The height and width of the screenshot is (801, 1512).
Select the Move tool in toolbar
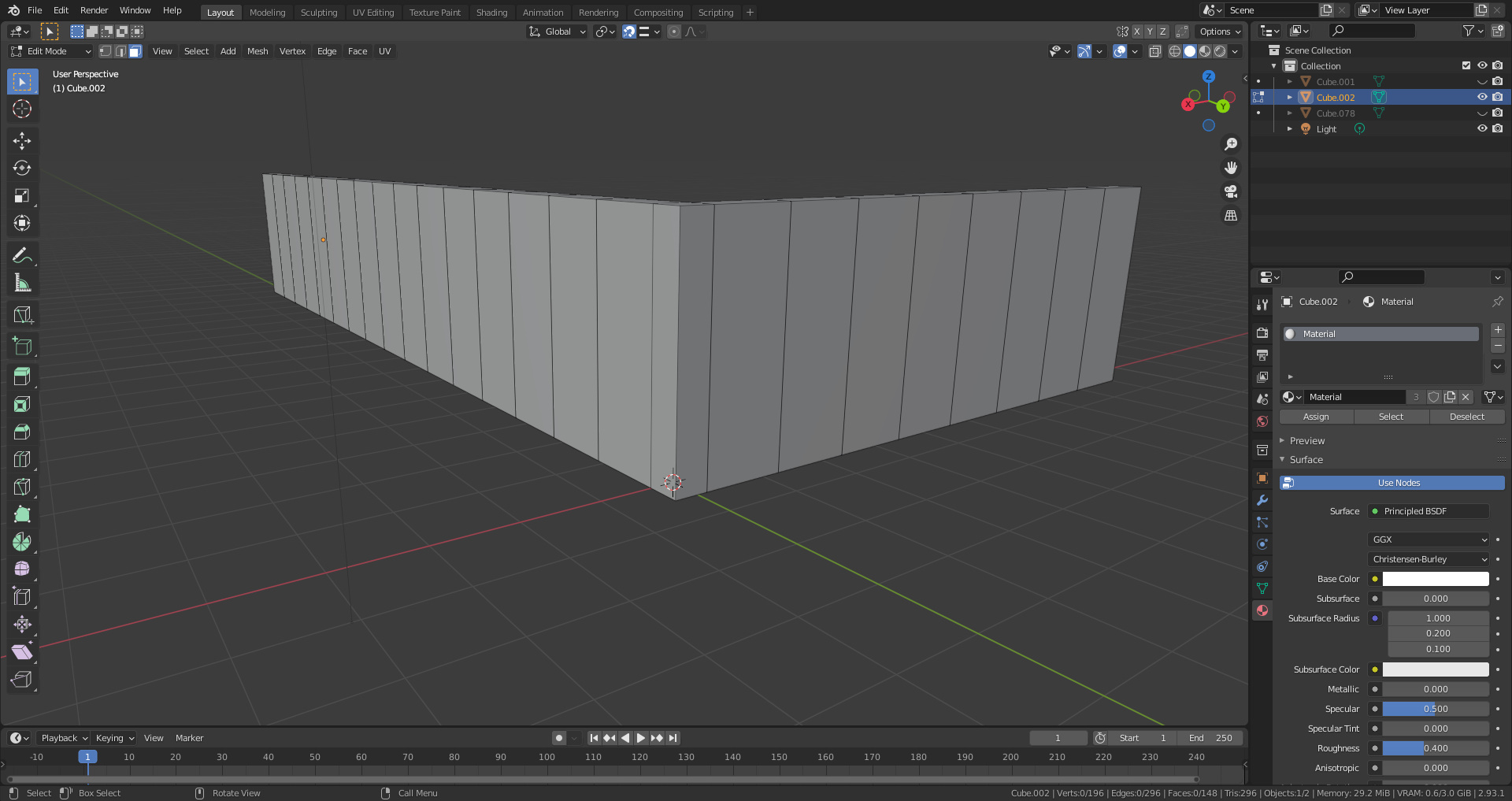pos(22,141)
